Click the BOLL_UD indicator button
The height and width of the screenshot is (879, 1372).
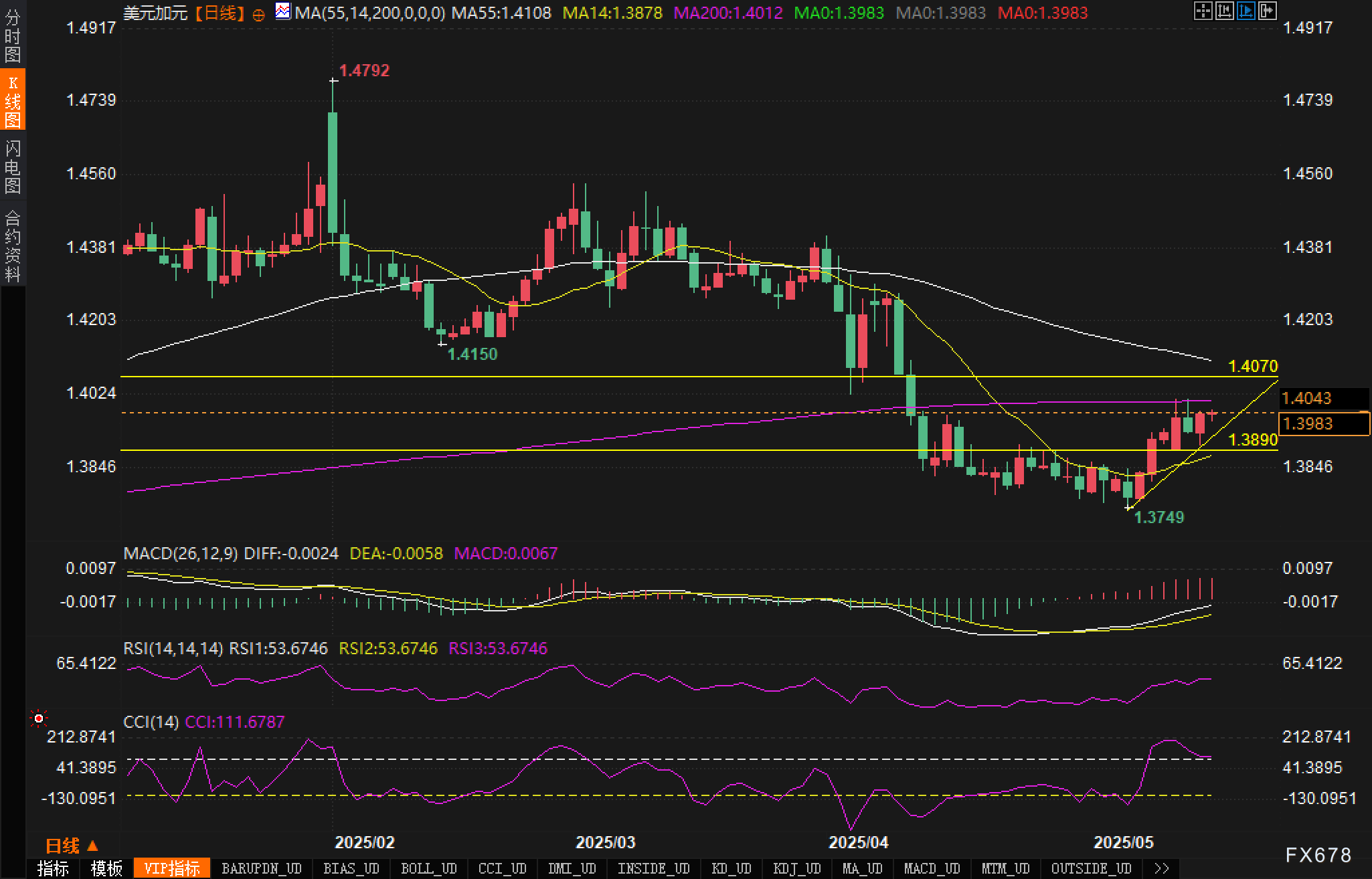[x=428, y=868]
